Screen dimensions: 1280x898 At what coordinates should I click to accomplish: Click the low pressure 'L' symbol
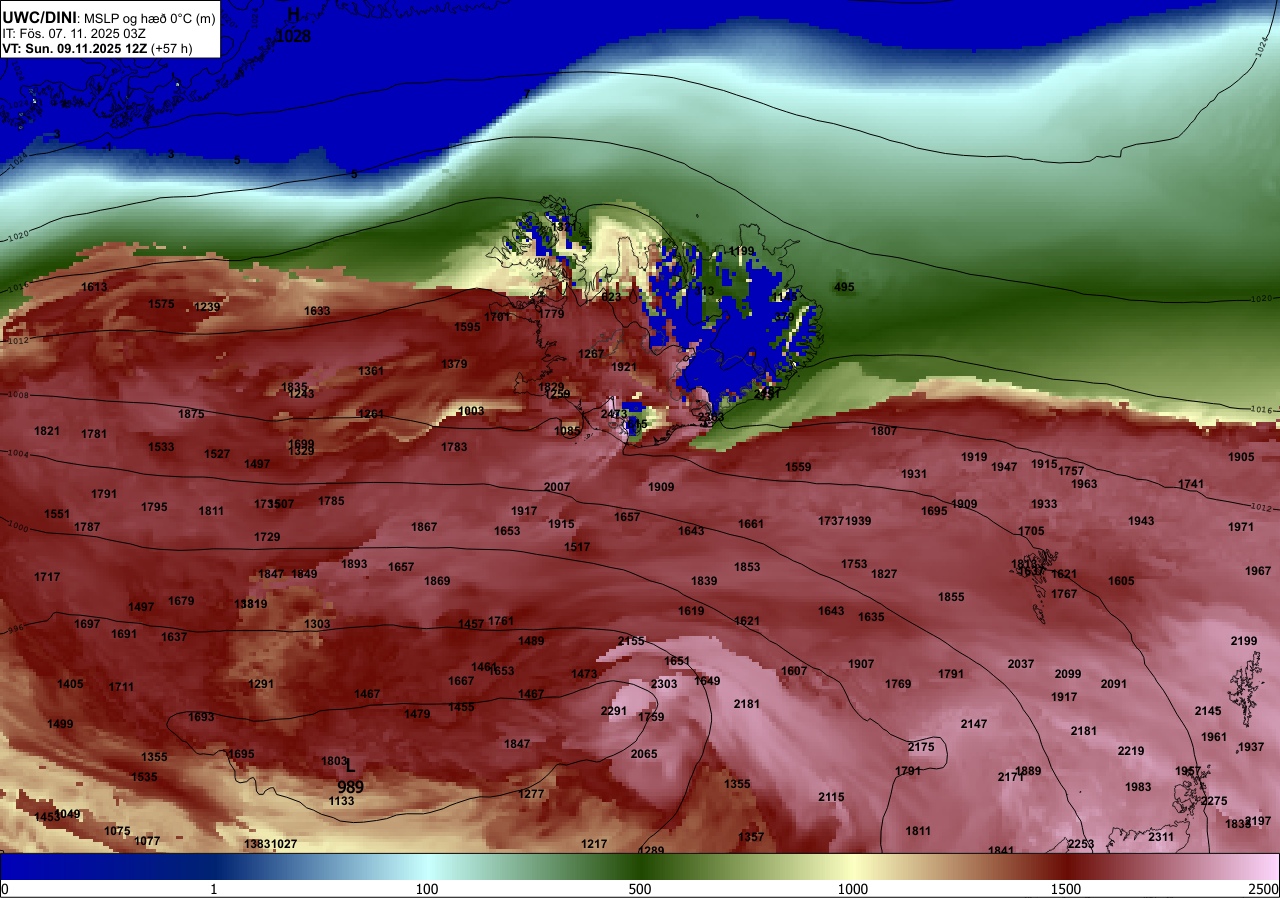[x=350, y=766]
